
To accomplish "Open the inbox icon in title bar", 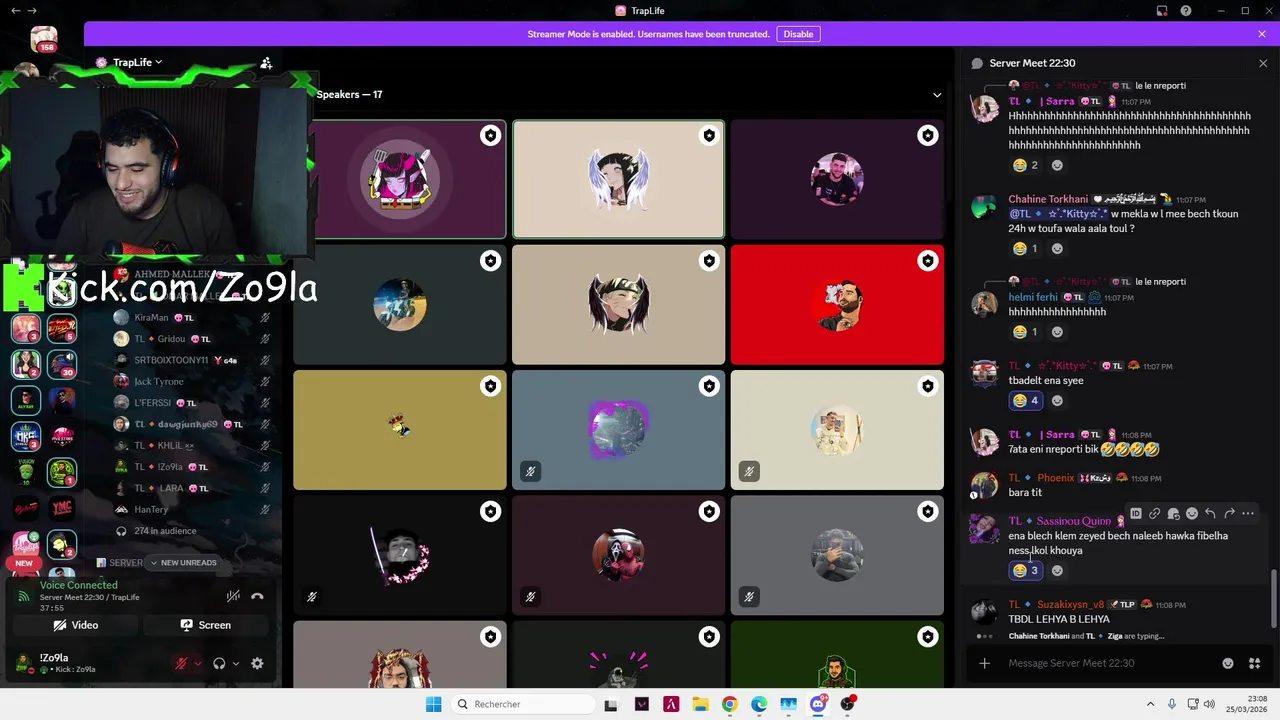I will 1162,11.
